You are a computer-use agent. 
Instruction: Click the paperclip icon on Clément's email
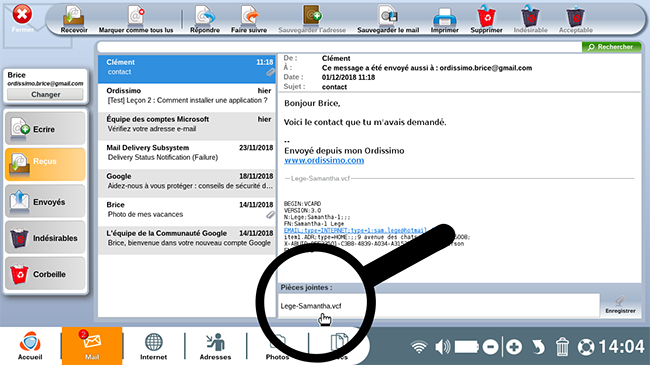(270, 72)
